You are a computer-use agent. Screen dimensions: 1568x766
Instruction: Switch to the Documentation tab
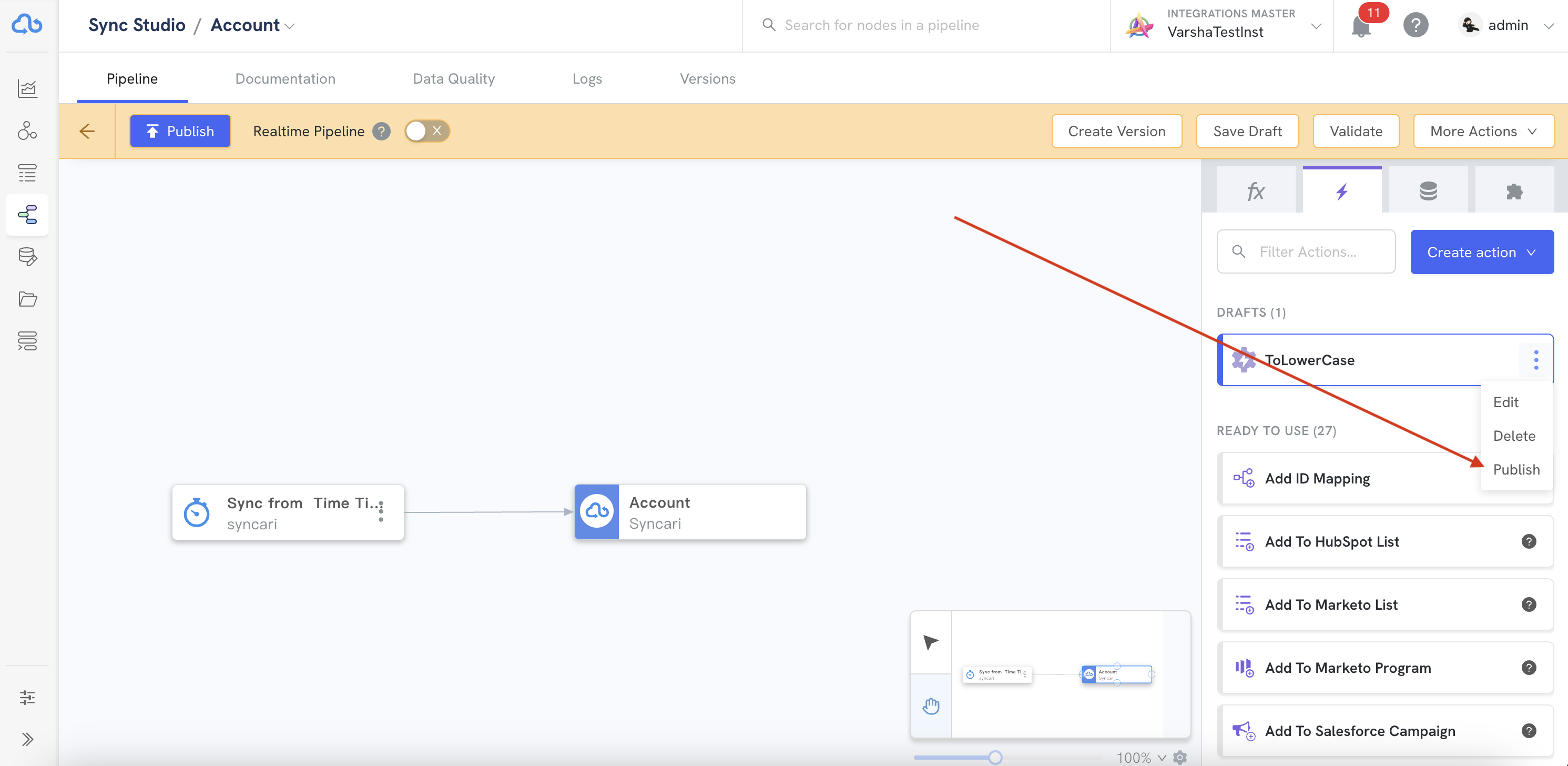pyautogui.click(x=286, y=78)
